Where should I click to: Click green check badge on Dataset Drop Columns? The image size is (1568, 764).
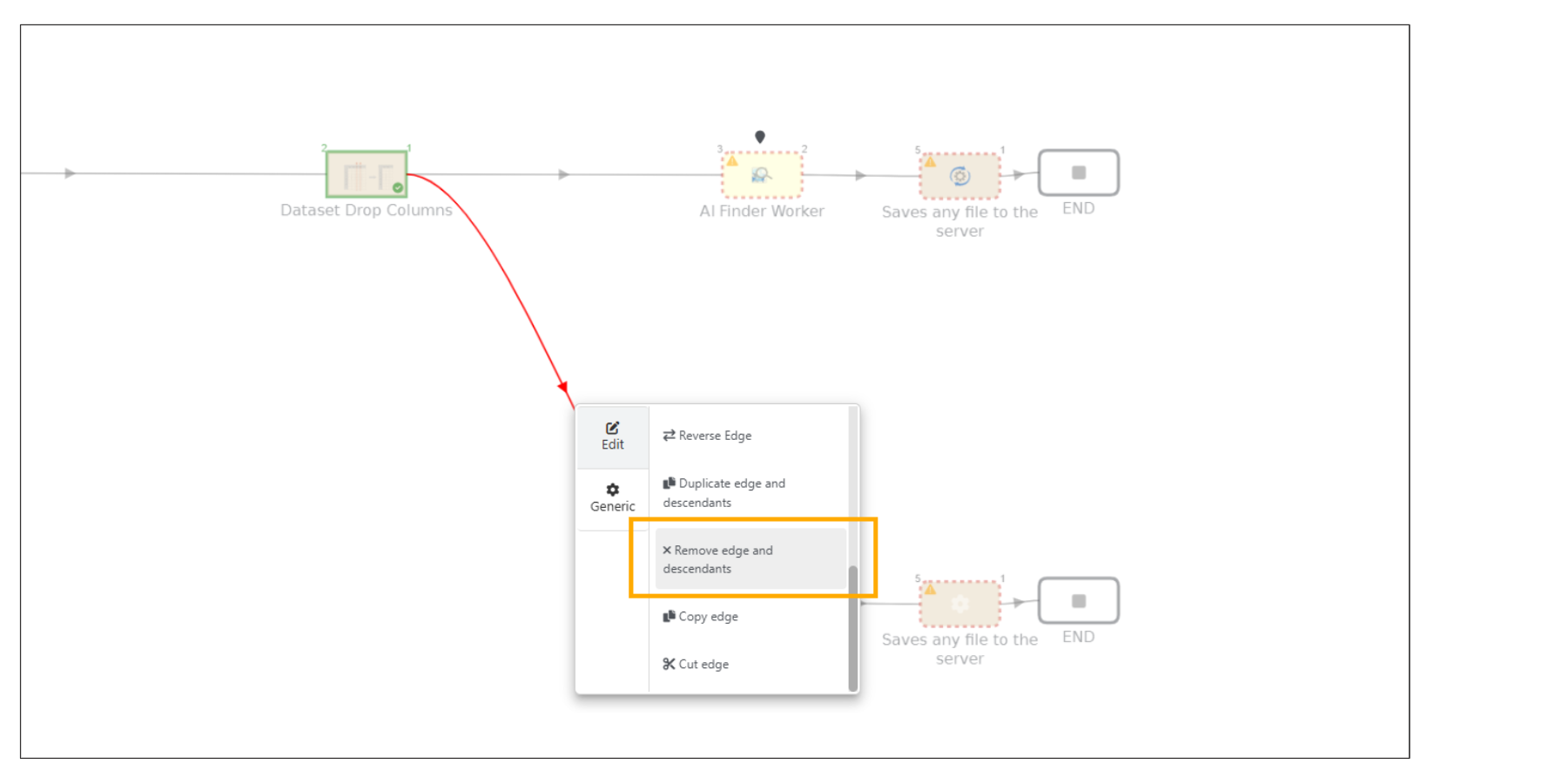point(398,187)
